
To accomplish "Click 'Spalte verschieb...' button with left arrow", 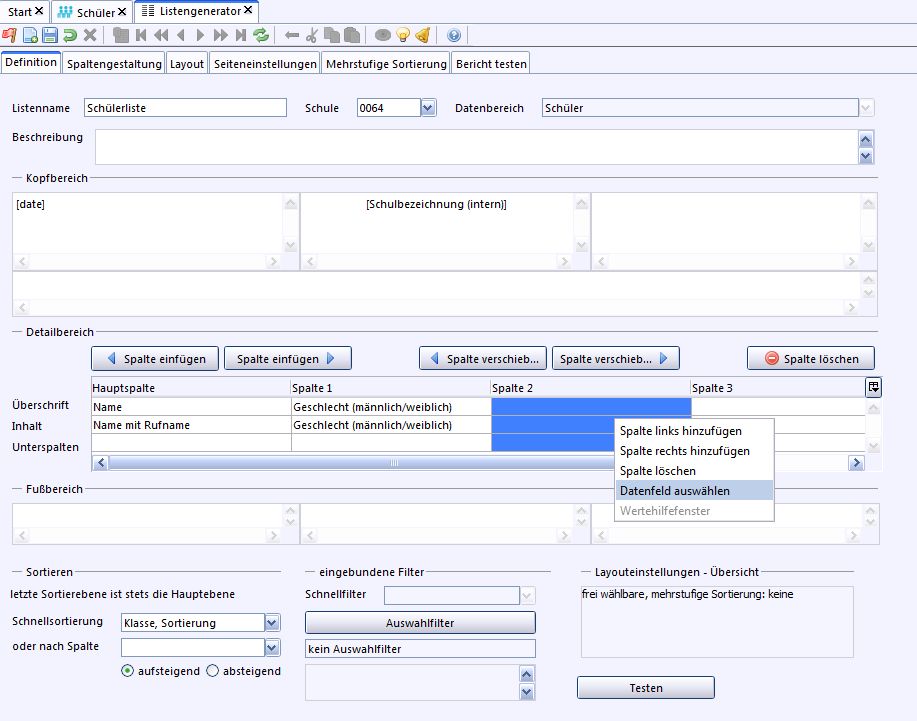I will (x=483, y=358).
